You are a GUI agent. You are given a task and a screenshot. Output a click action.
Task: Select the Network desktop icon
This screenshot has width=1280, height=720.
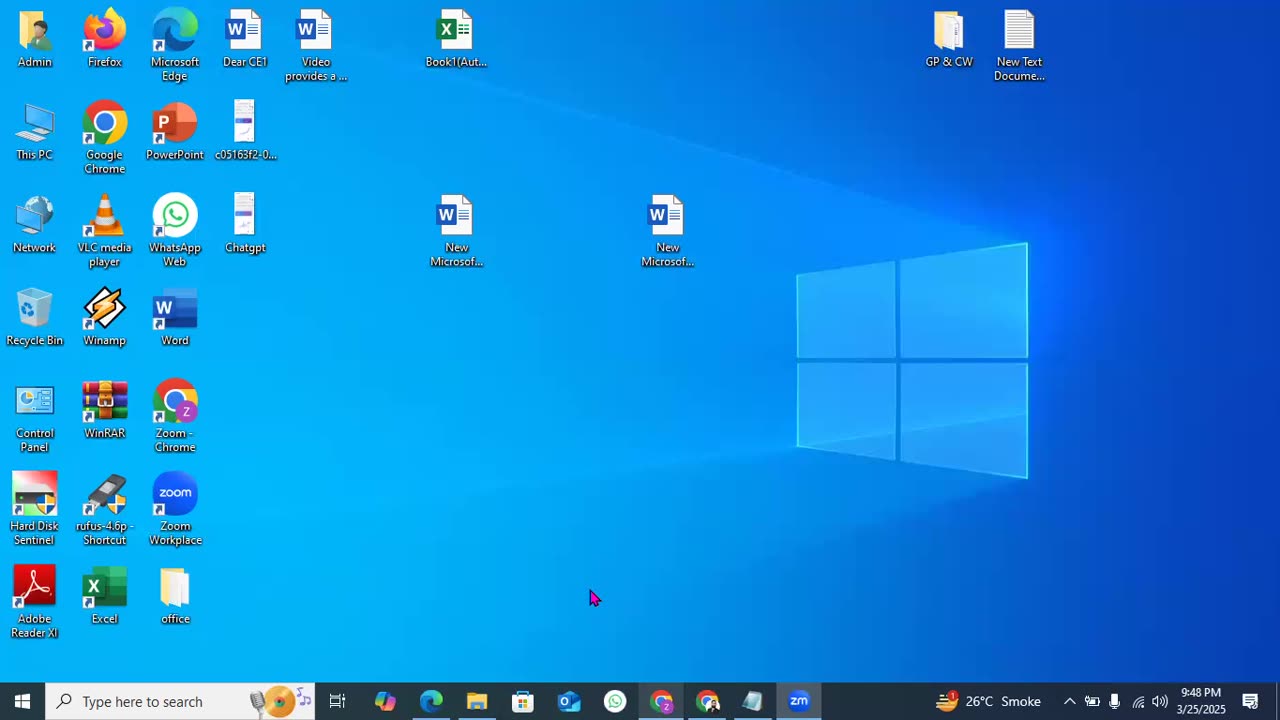pos(35,225)
